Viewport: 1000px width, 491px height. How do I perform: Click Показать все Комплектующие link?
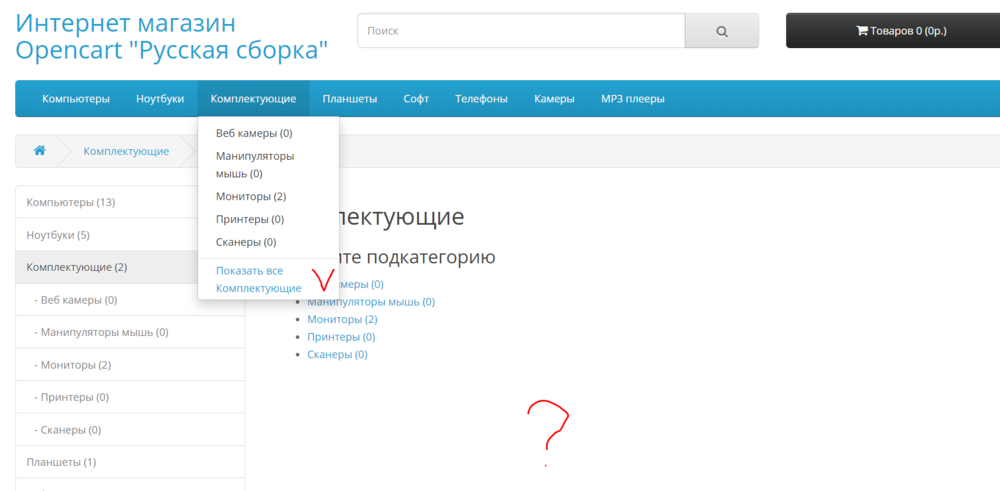click(258, 279)
